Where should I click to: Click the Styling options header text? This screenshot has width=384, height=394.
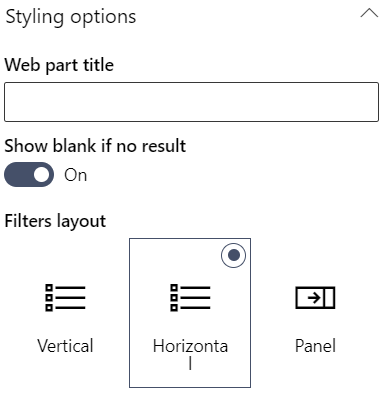click(x=71, y=17)
